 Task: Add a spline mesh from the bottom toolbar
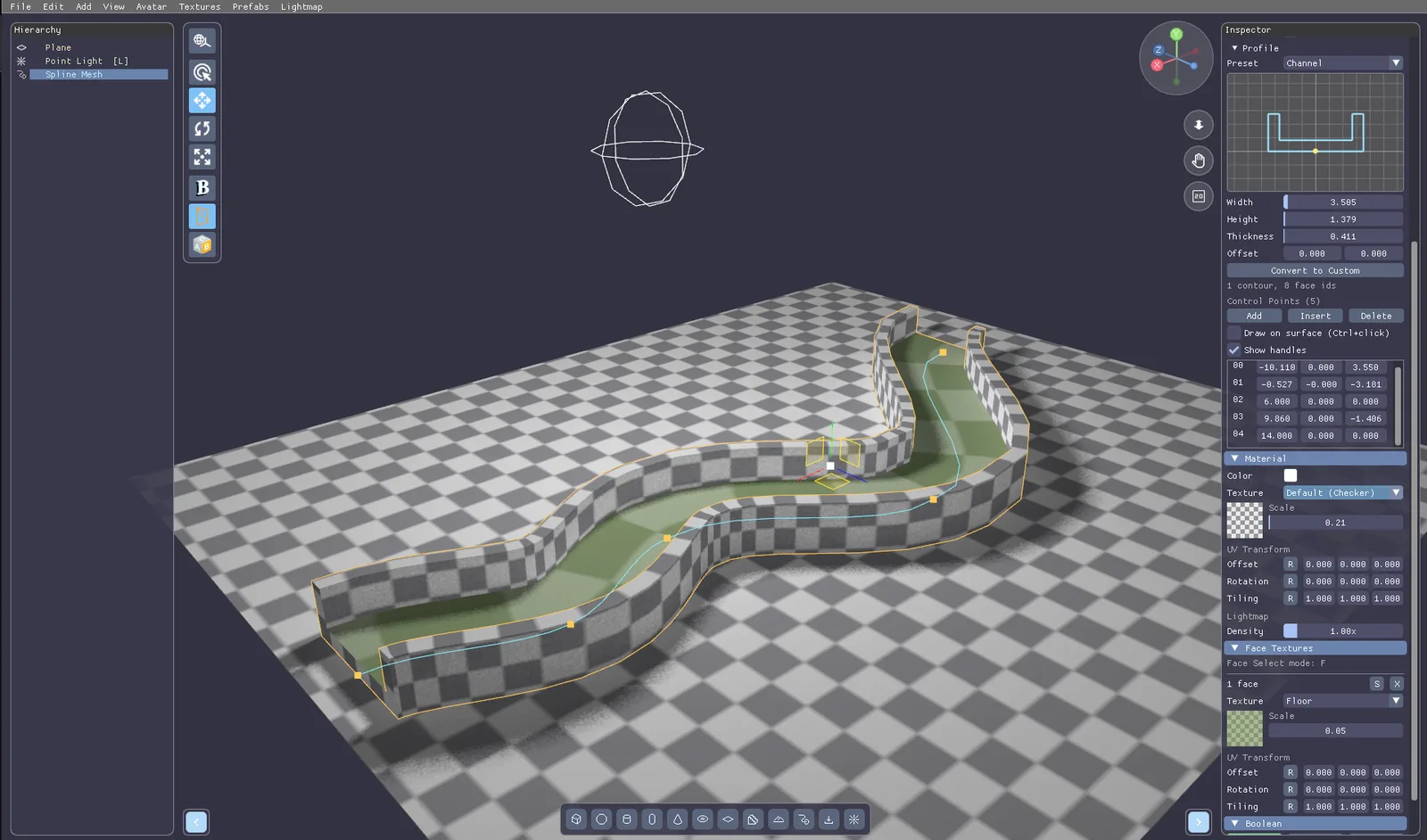804,819
